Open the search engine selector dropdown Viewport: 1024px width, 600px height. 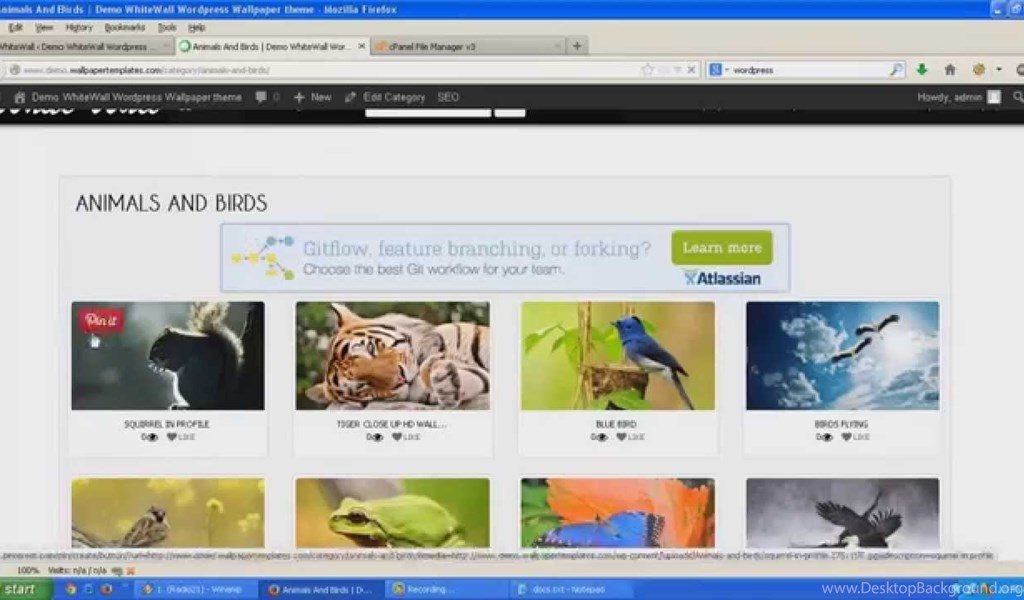tap(719, 70)
